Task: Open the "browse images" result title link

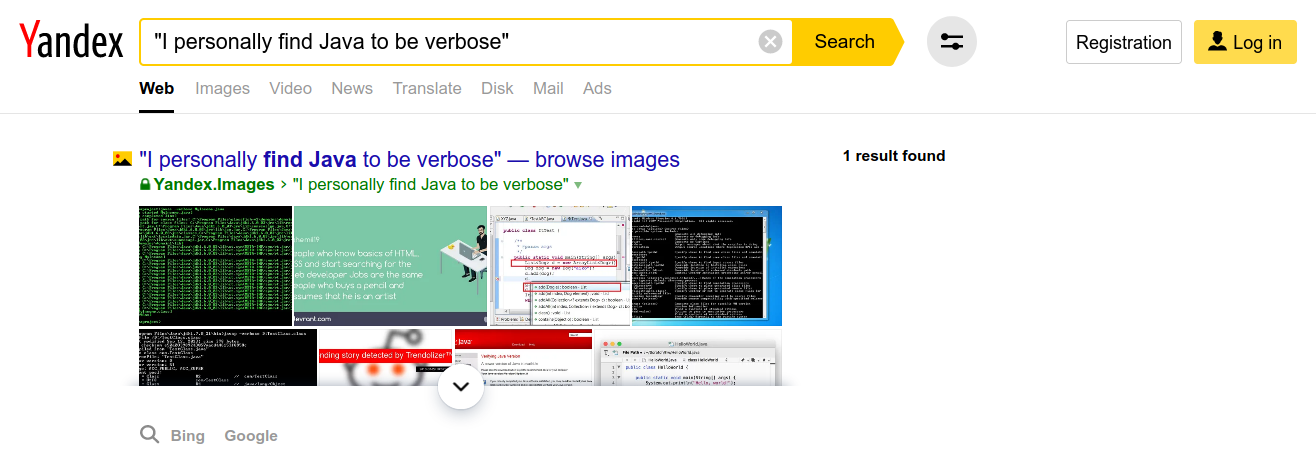Action: 410,159
